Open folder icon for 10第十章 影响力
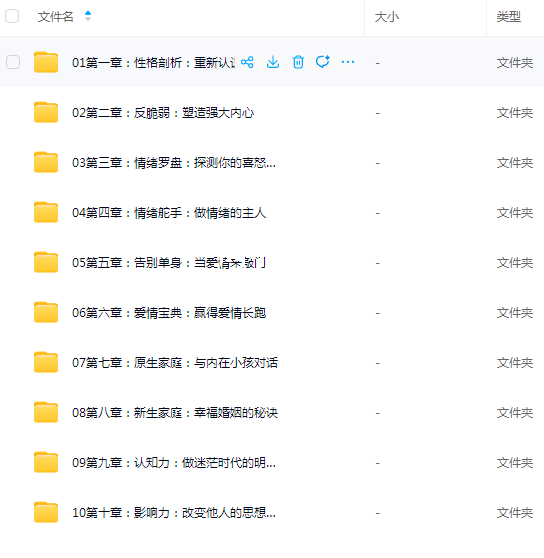This screenshot has width=544, height=558. pos(46,512)
